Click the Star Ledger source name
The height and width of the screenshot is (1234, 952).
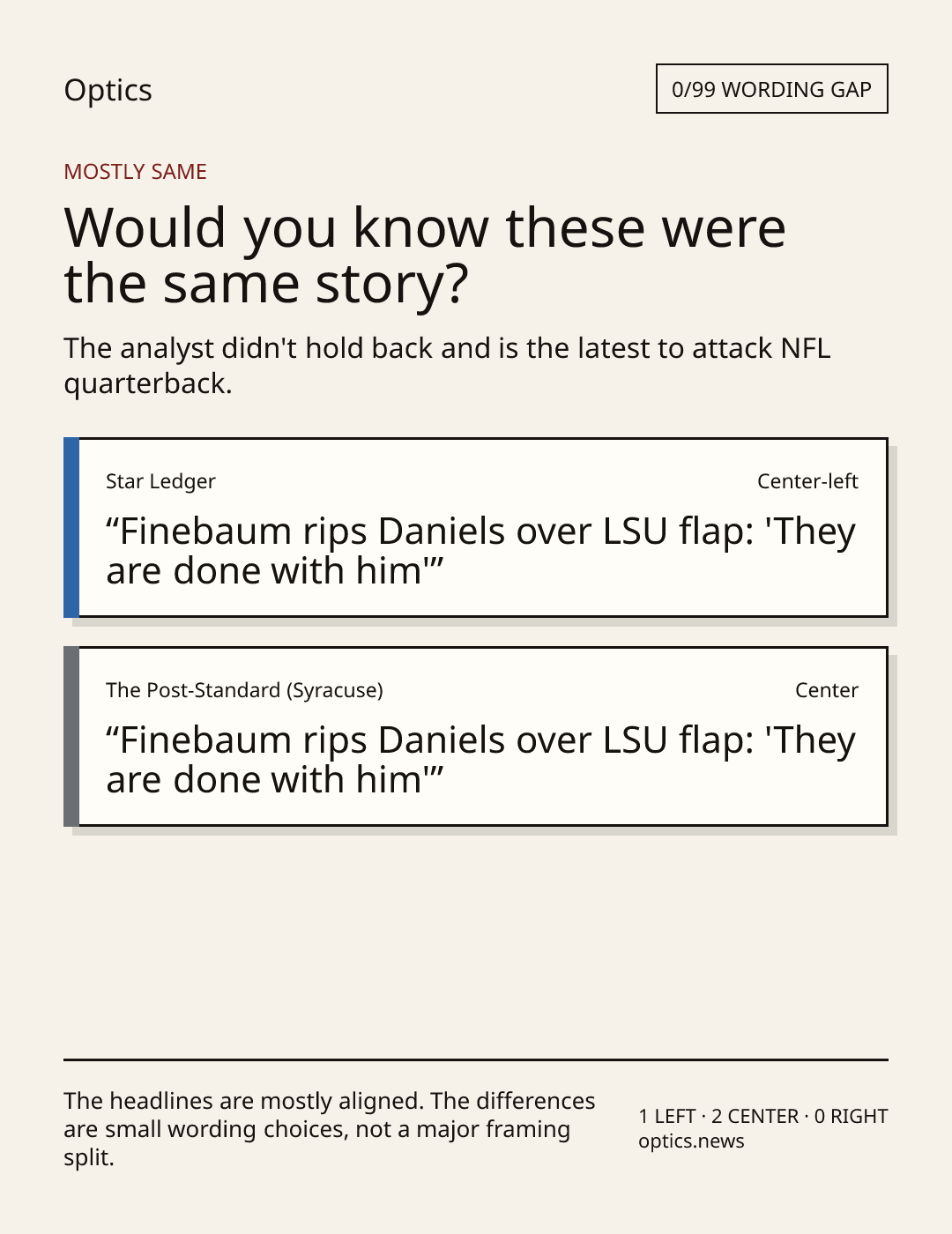pyautogui.click(x=160, y=481)
